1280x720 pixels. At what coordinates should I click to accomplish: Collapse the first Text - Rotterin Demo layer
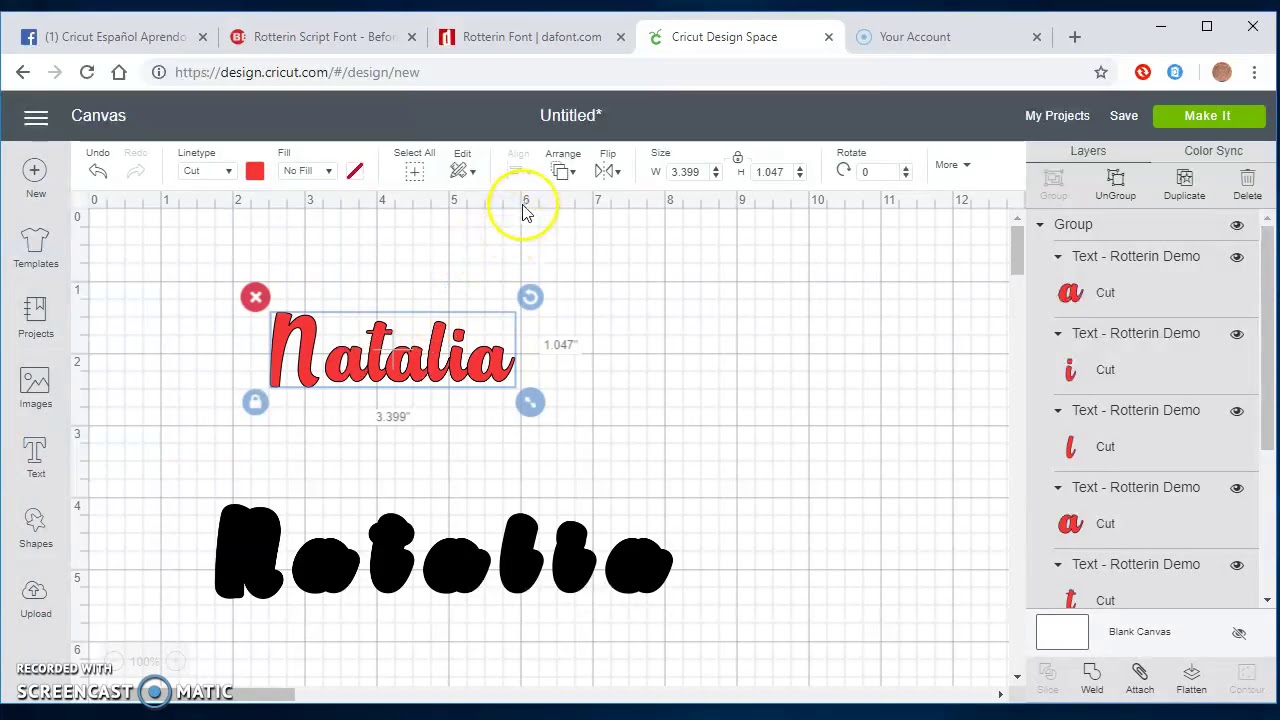1058,257
